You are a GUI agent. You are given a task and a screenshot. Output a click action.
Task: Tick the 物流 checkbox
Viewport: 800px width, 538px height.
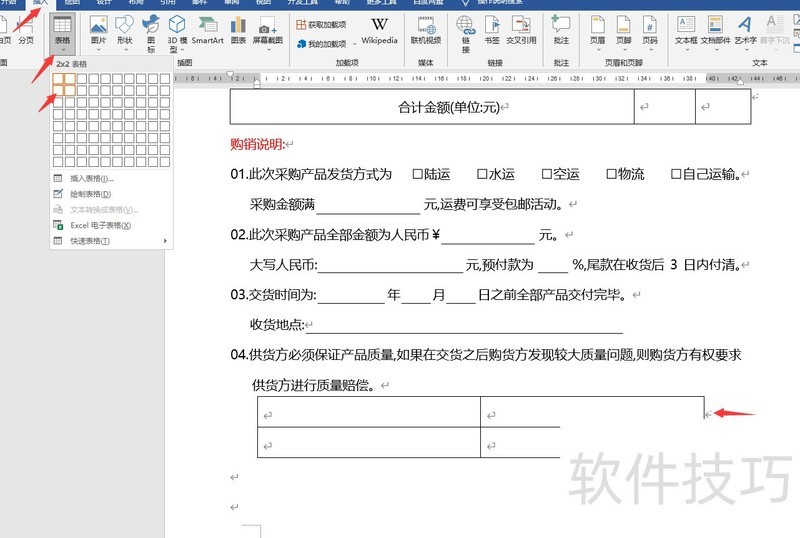point(611,174)
